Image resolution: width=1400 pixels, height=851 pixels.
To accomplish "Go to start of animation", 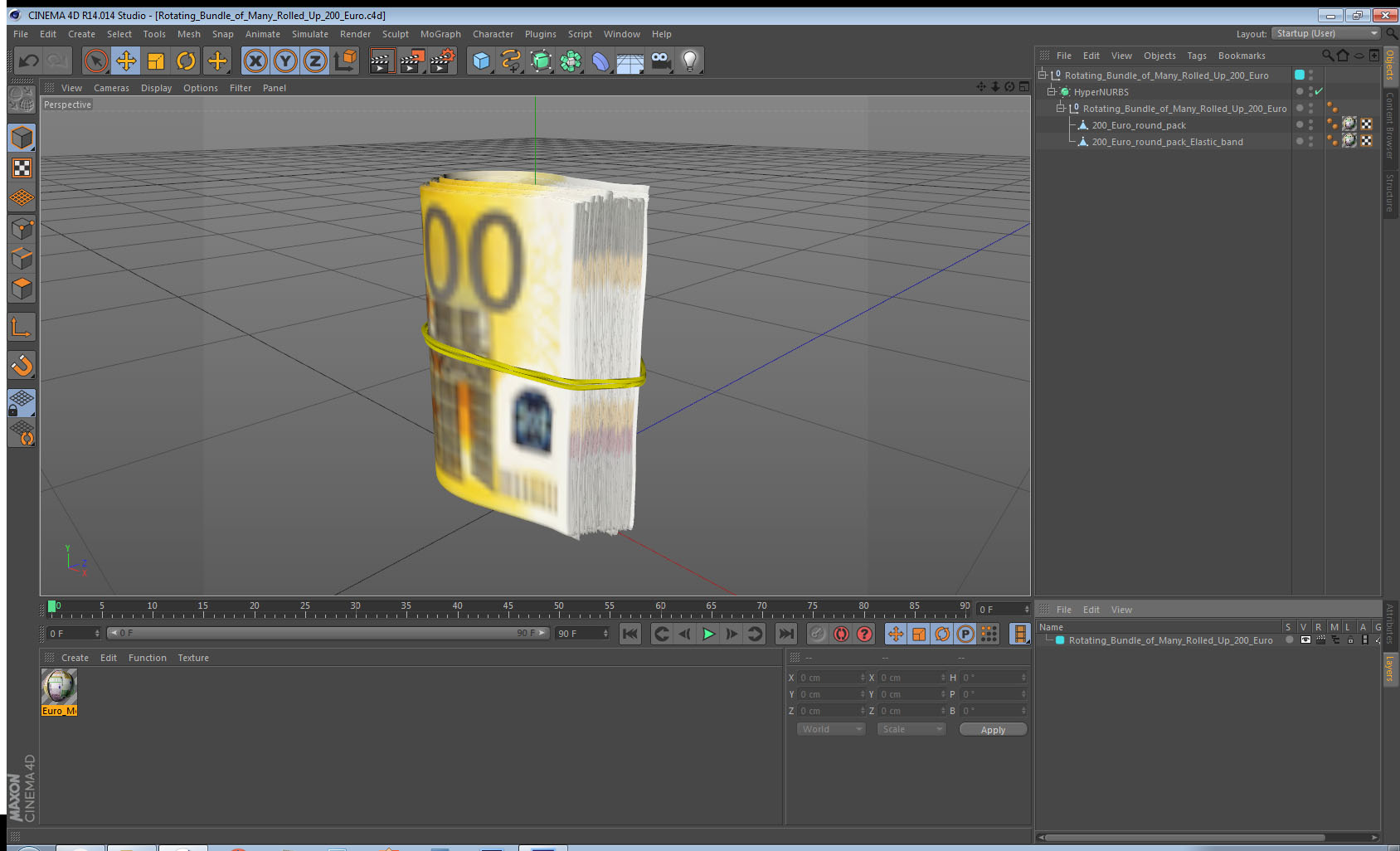I will pos(630,634).
